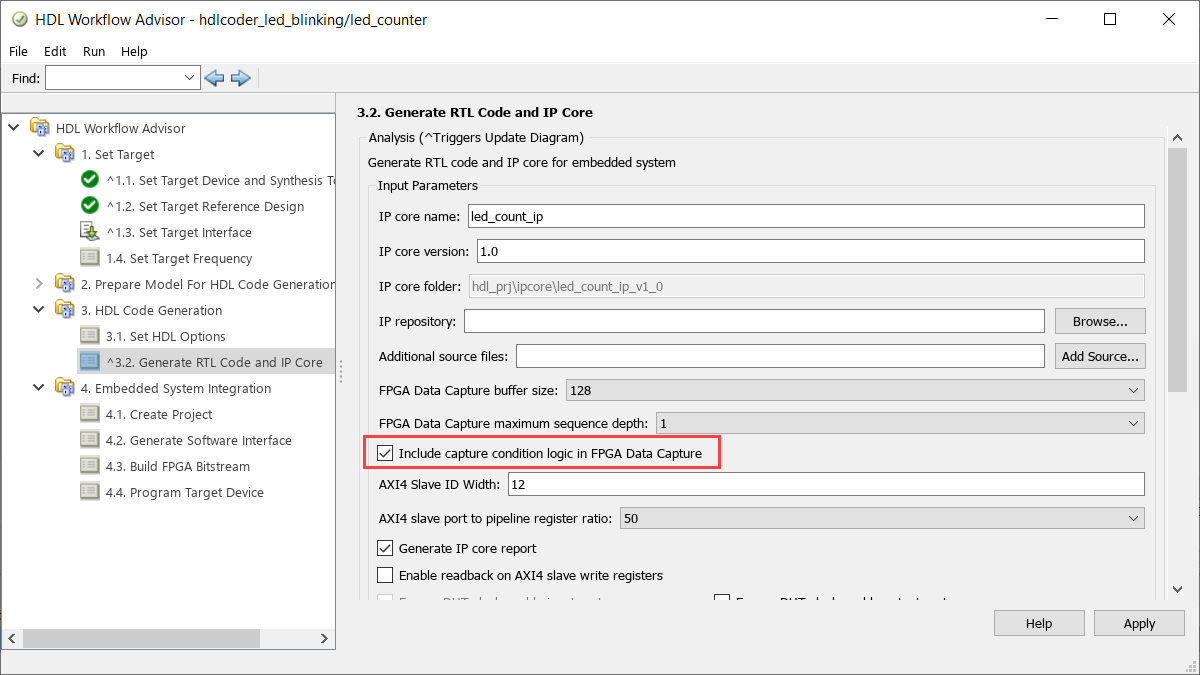
Task: Click the Browse button for IP repository
Action: (x=1100, y=321)
